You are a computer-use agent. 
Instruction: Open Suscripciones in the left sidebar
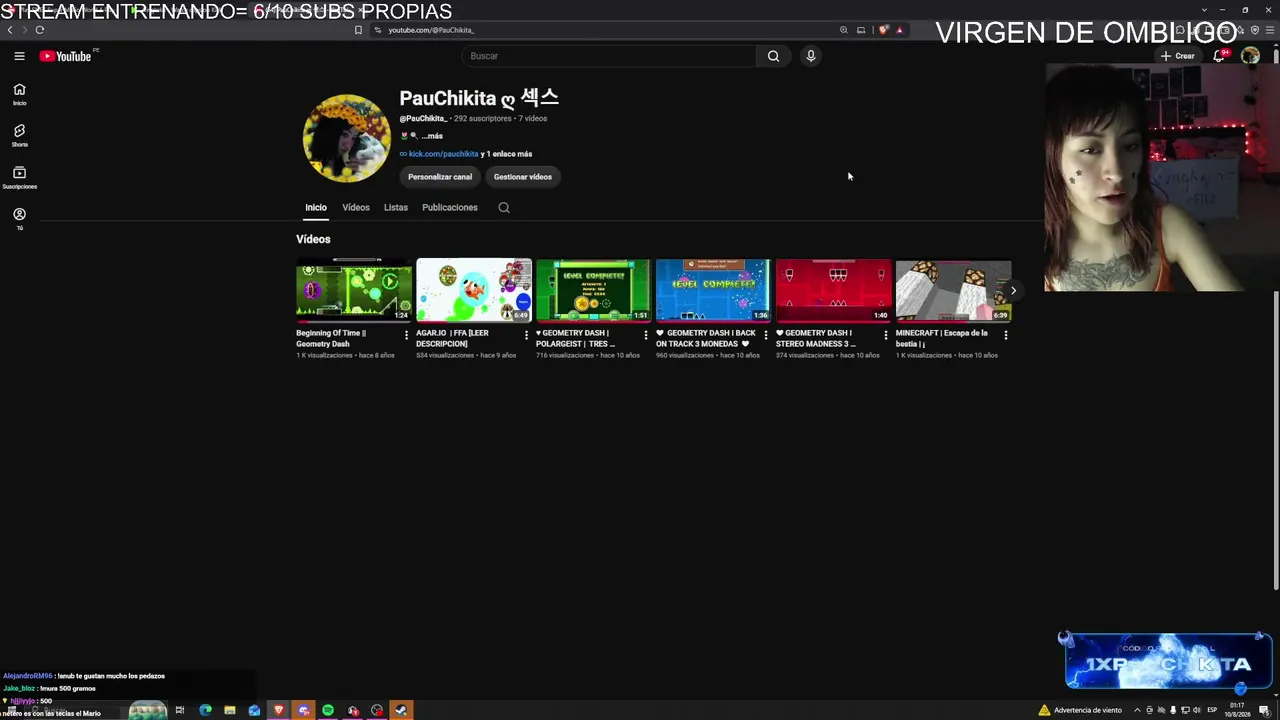19,178
